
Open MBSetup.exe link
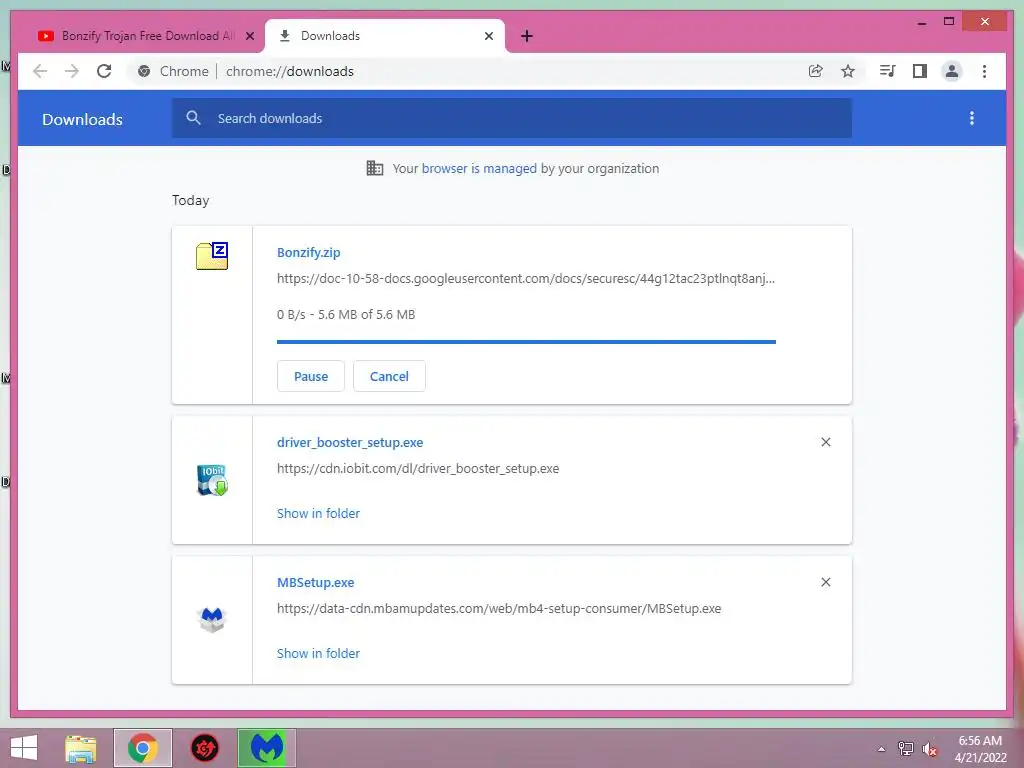tap(315, 583)
